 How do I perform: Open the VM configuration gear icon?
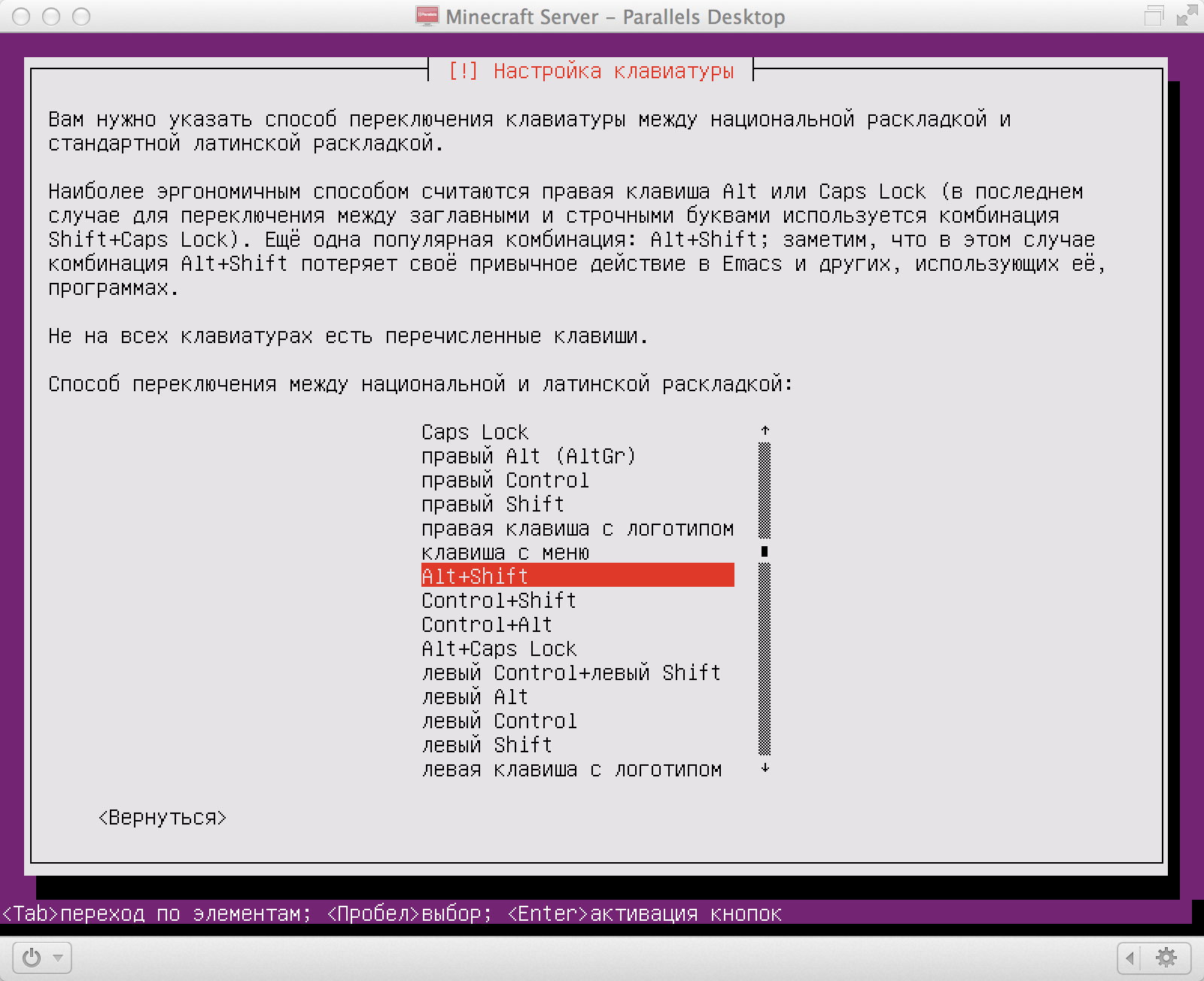(1166, 957)
